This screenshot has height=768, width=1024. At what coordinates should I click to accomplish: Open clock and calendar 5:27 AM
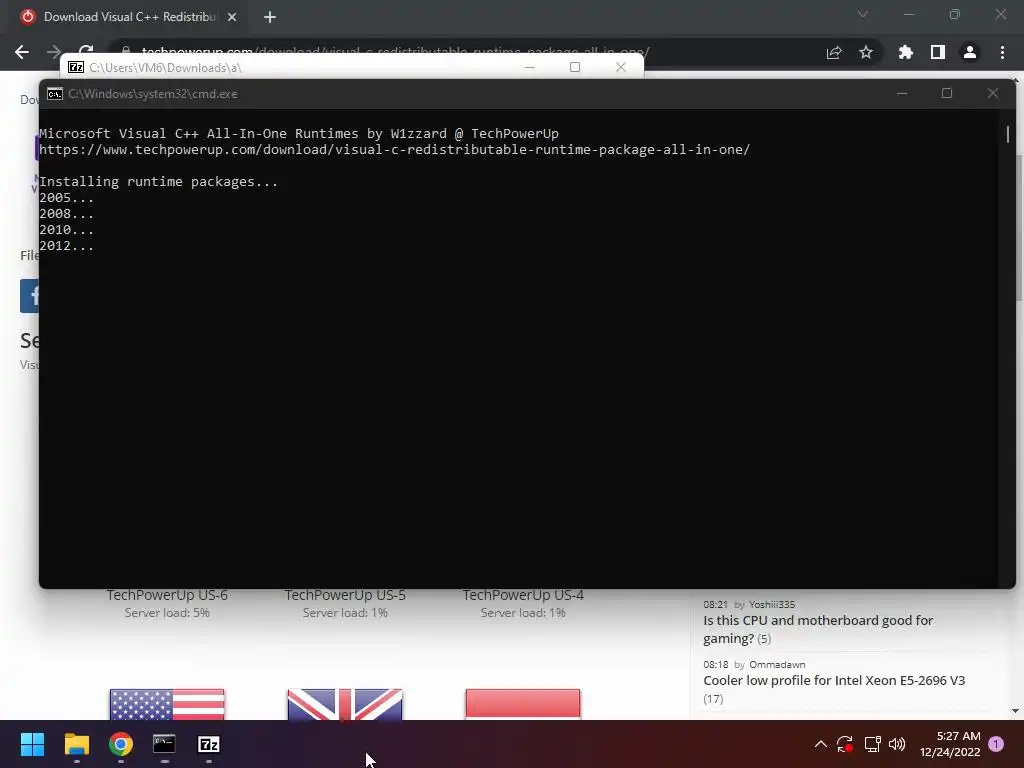pyautogui.click(x=950, y=744)
